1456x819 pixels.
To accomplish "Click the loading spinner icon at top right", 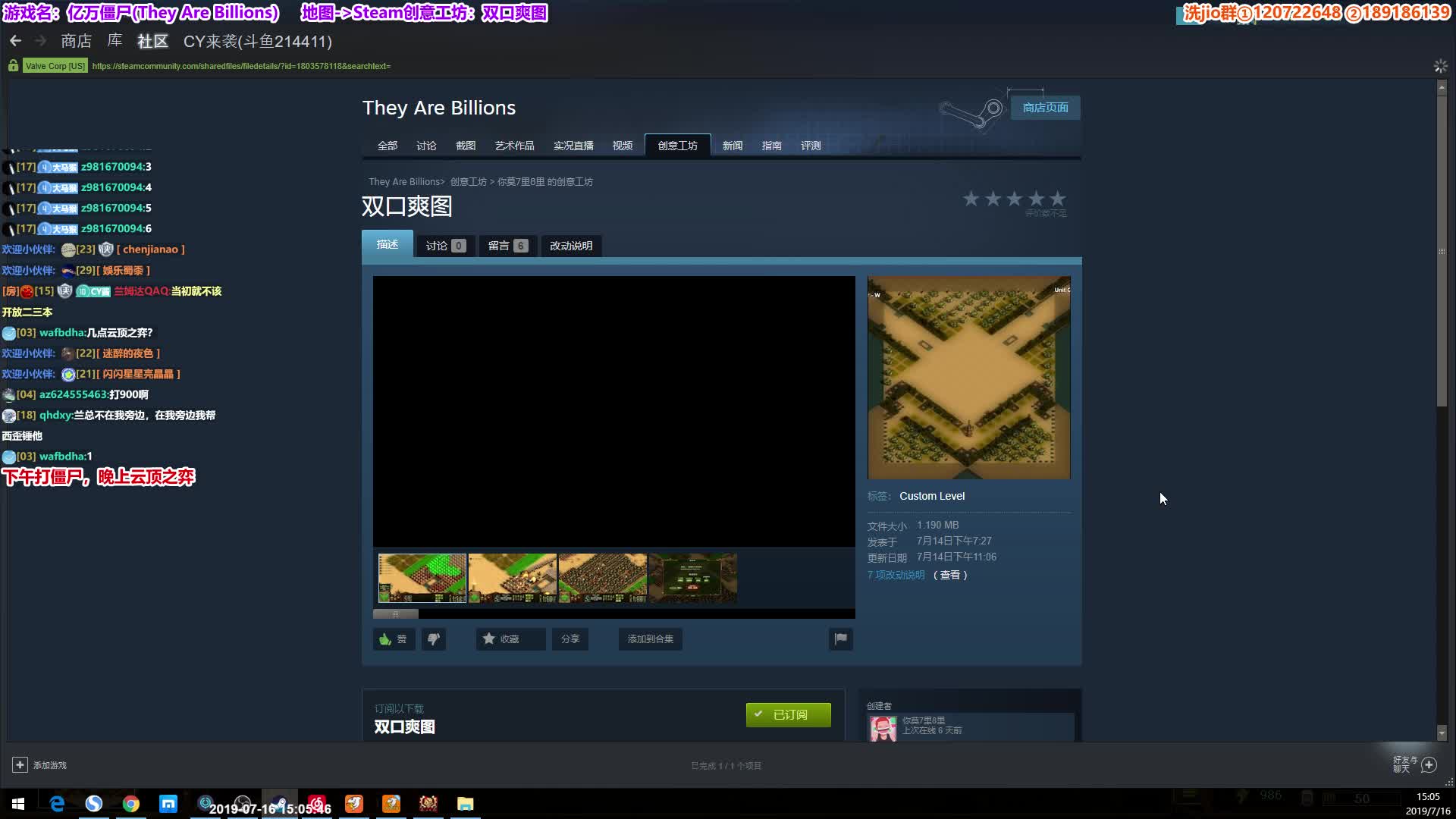I will click(x=1441, y=66).
